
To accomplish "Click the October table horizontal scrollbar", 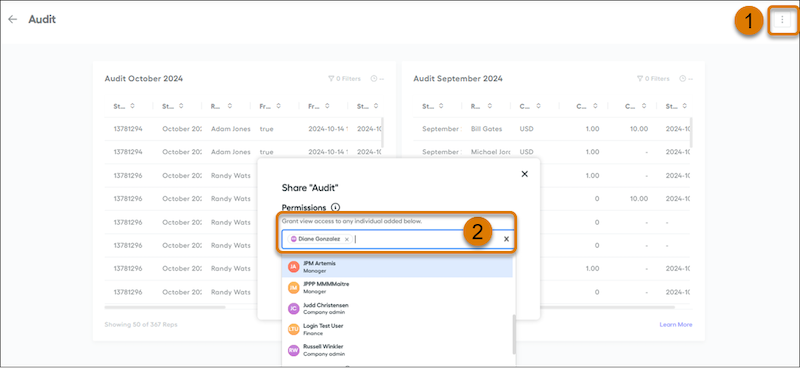I will point(165,307).
